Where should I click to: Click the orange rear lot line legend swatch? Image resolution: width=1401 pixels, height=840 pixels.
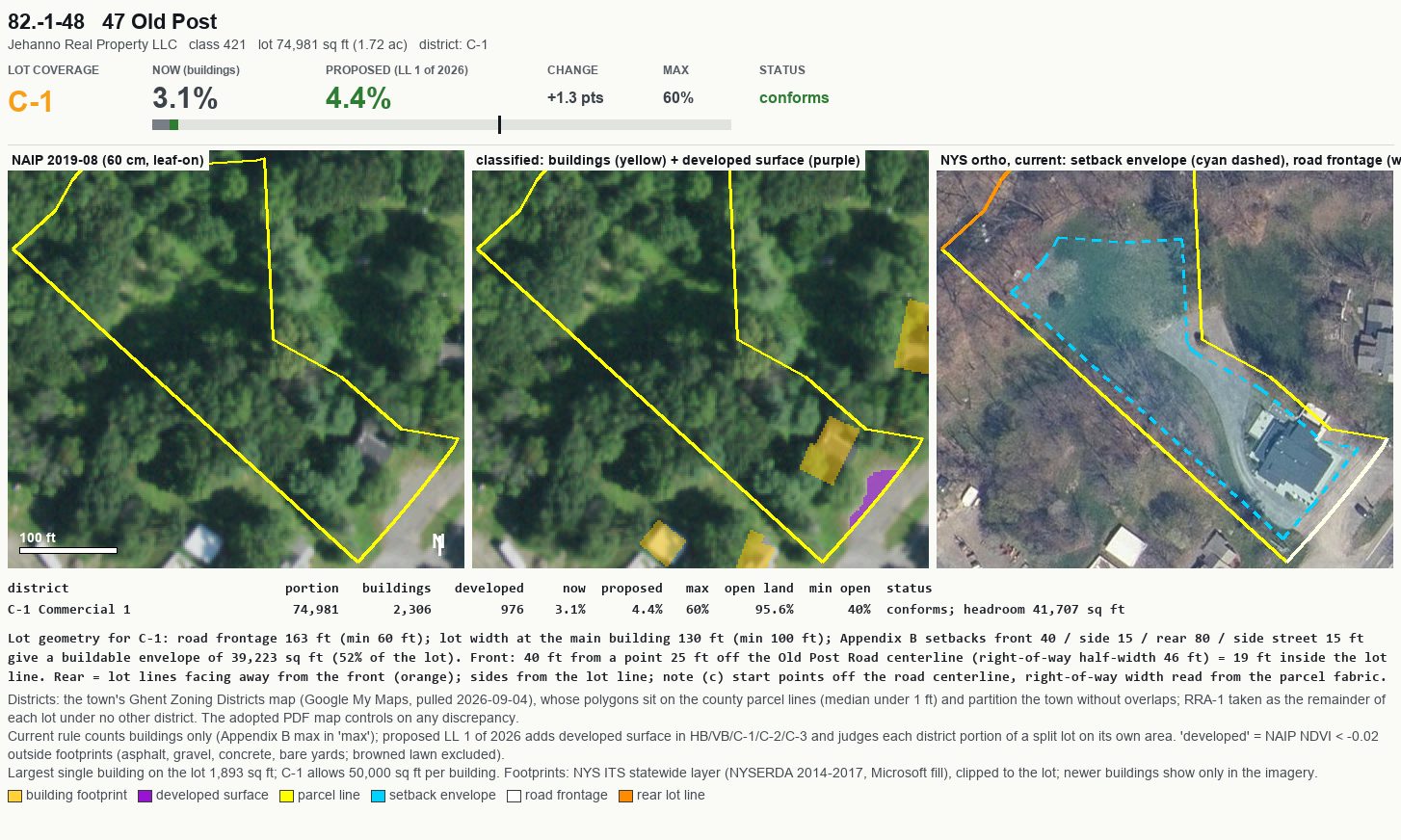(625, 796)
